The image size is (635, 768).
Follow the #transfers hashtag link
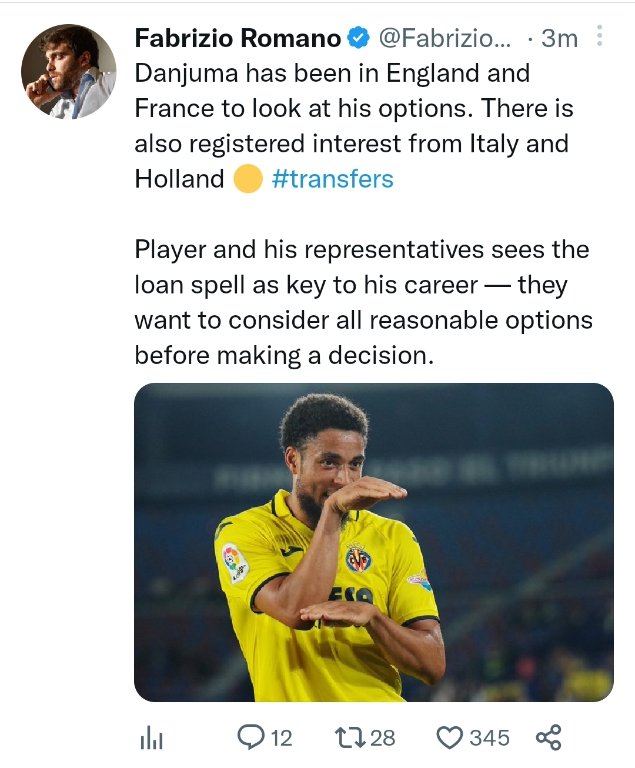(333, 179)
